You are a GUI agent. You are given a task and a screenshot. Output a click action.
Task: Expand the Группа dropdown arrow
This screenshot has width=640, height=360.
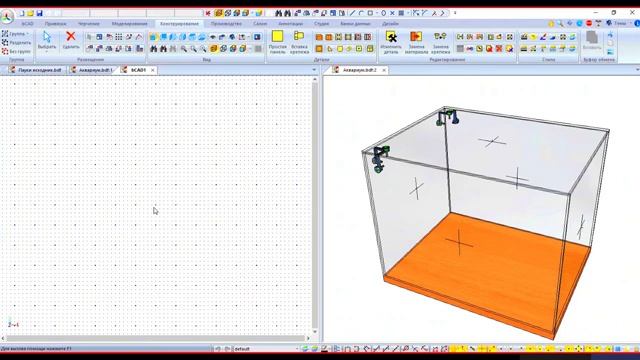click(28, 34)
